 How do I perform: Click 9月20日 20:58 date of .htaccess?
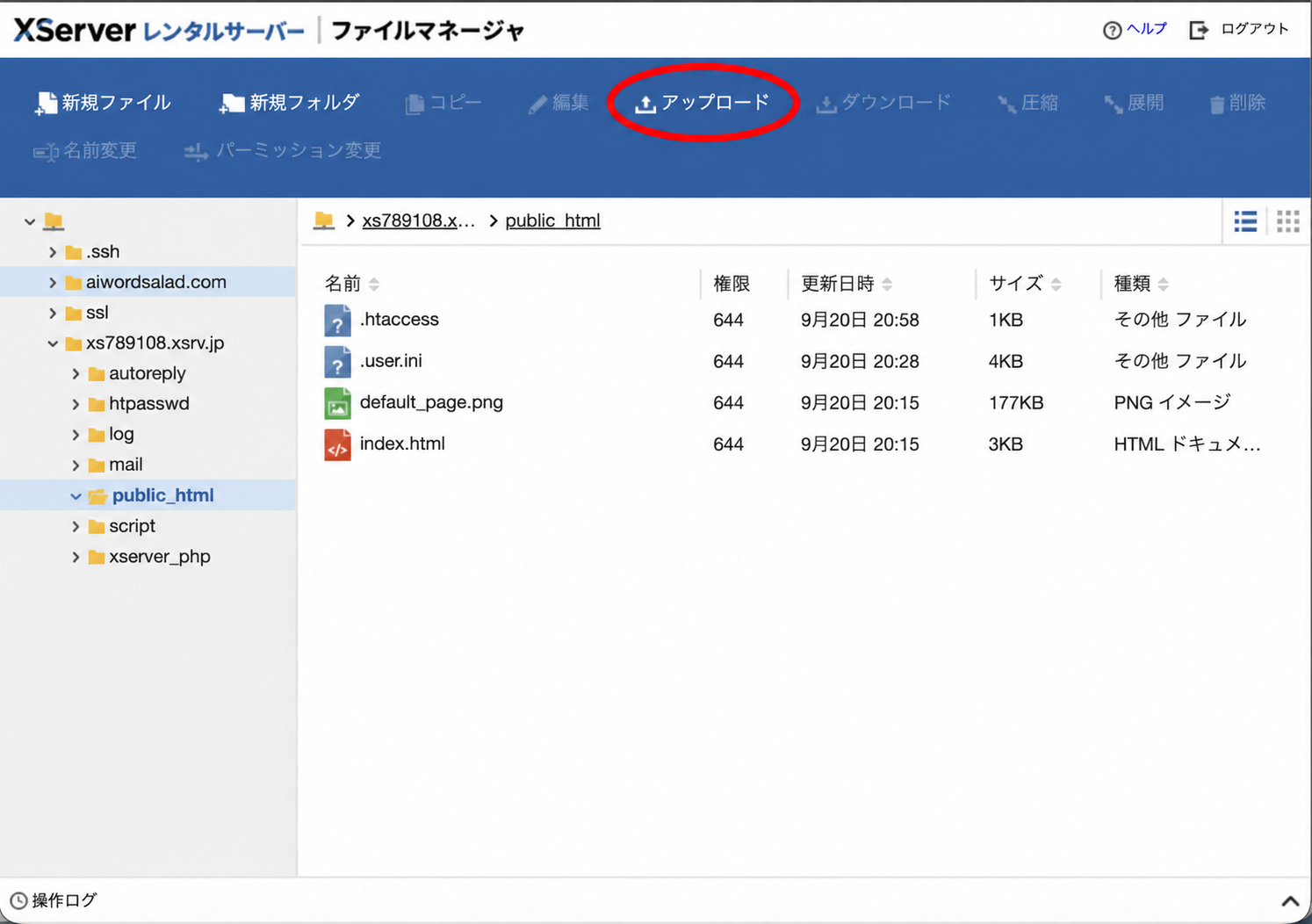click(x=860, y=320)
